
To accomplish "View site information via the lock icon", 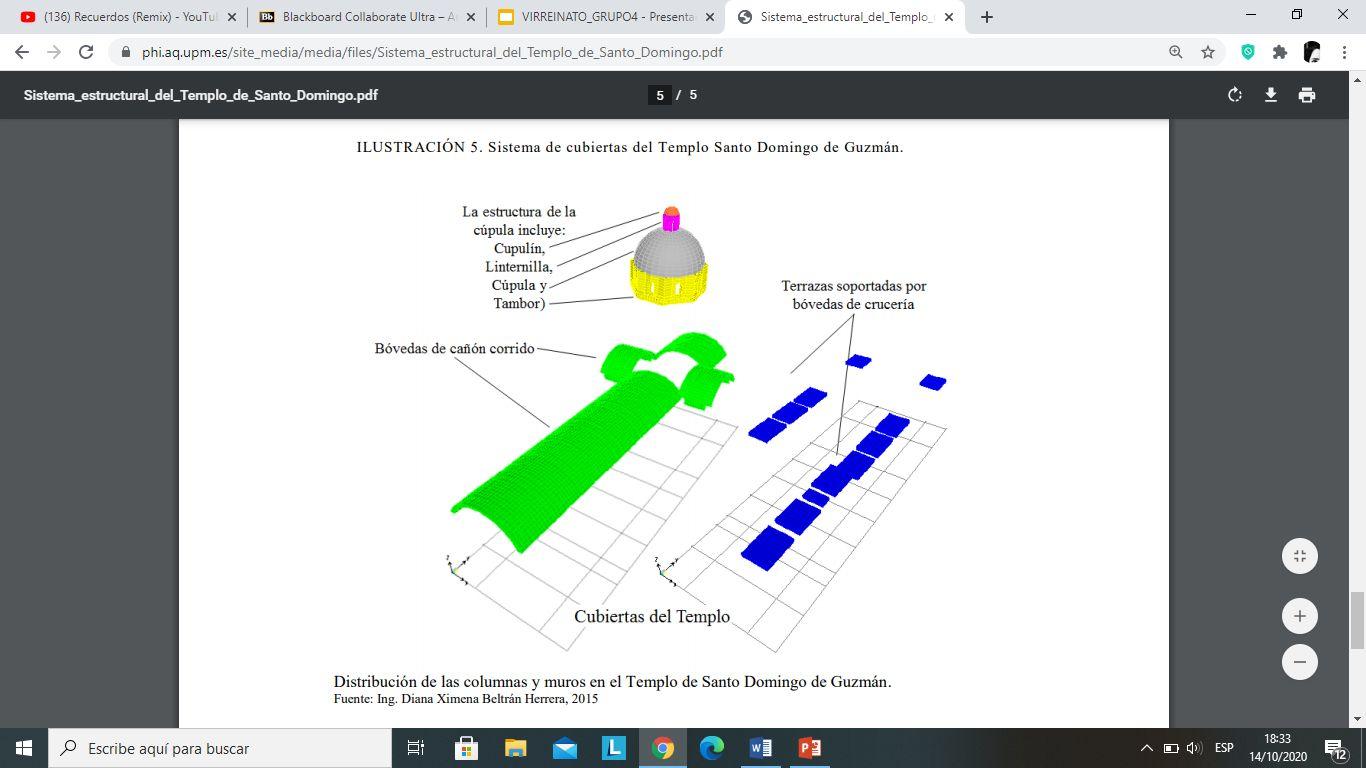I will point(125,52).
